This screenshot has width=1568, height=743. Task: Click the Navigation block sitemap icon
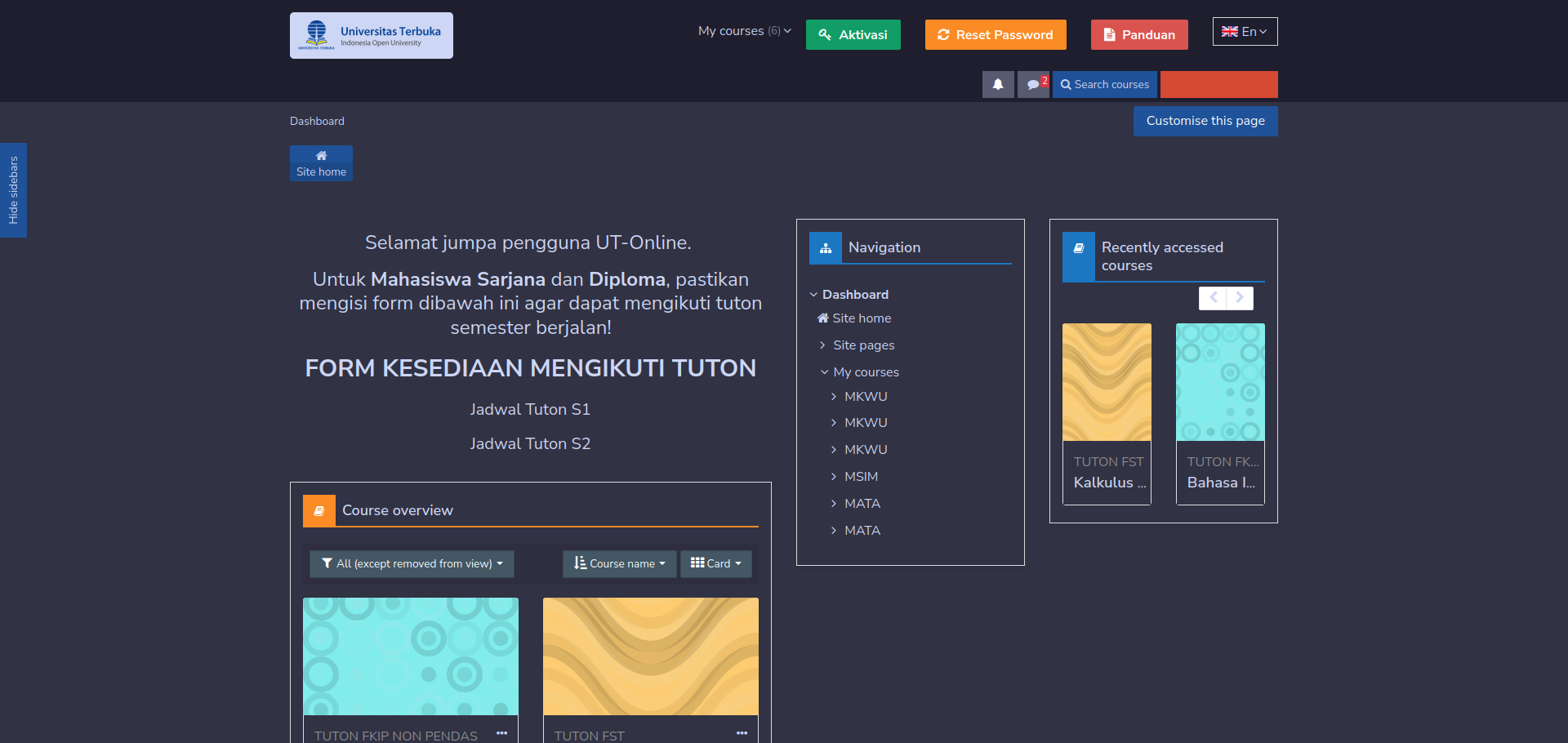826,247
